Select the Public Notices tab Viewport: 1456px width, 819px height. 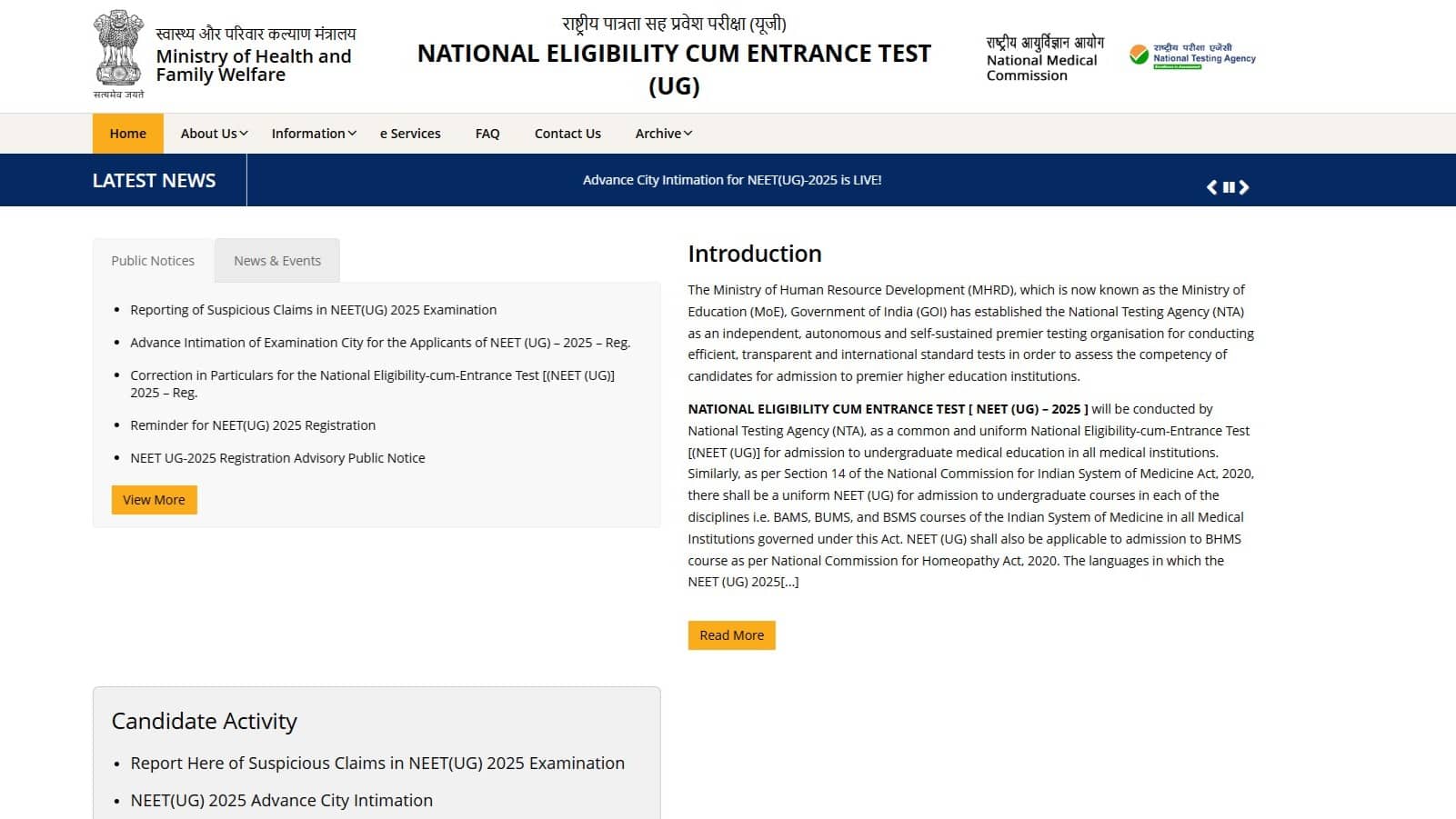152,260
